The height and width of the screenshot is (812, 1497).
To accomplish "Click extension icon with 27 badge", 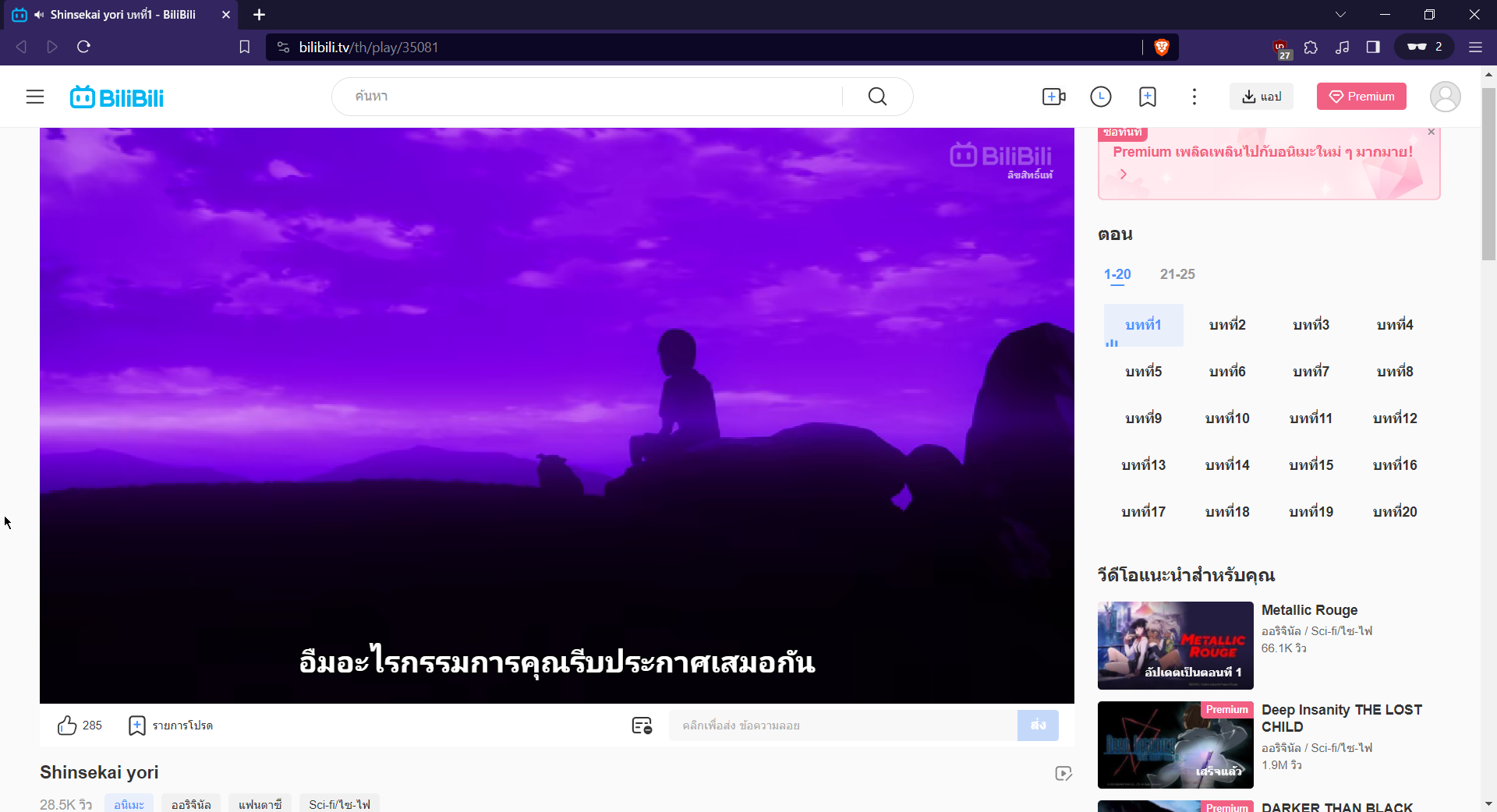I will (1281, 48).
